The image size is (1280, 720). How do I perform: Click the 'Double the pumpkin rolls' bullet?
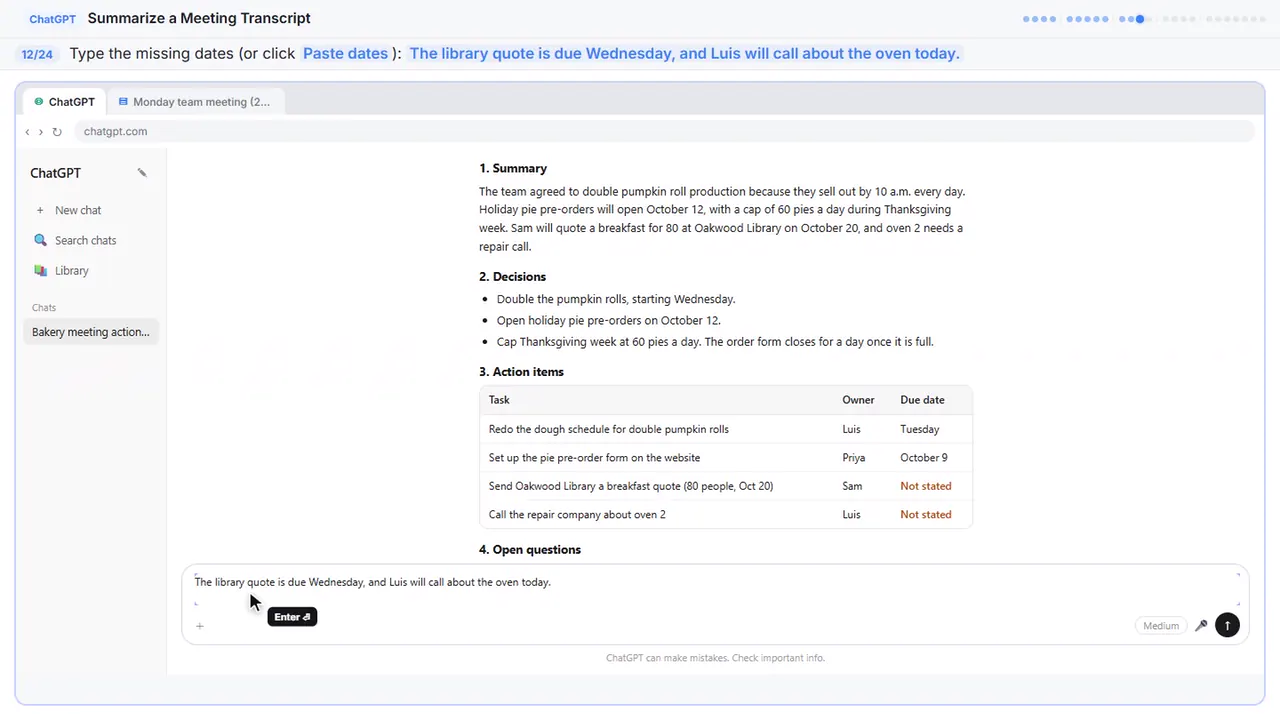pos(616,299)
